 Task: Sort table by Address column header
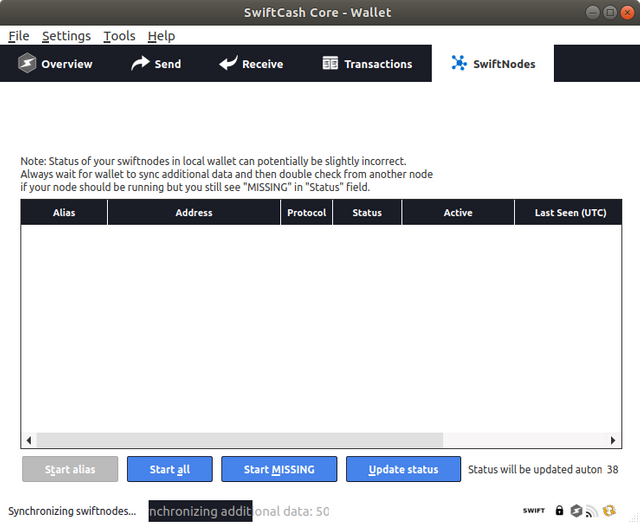coord(194,212)
